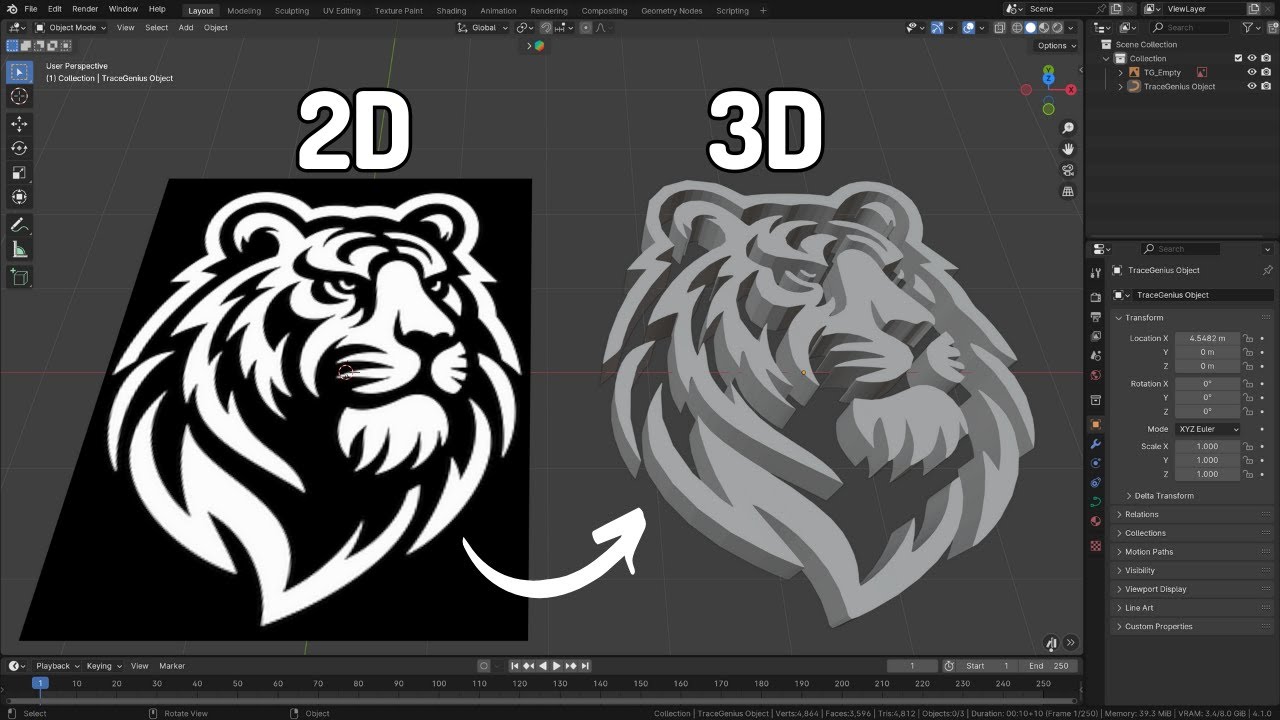Open the timeline Playback dropdown
The height and width of the screenshot is (720, 1280).
coord(57,666)
